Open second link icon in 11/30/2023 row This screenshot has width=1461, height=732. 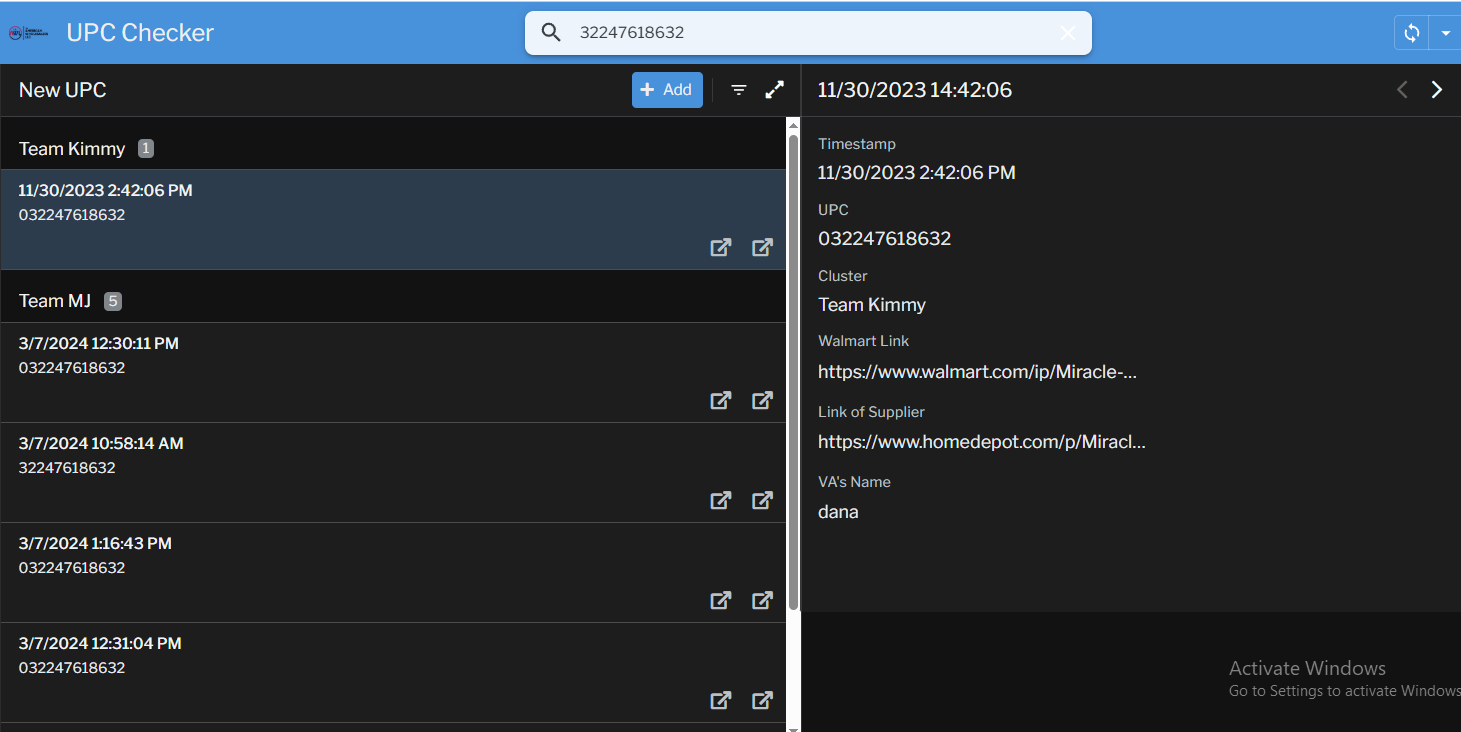coord(763,247)
